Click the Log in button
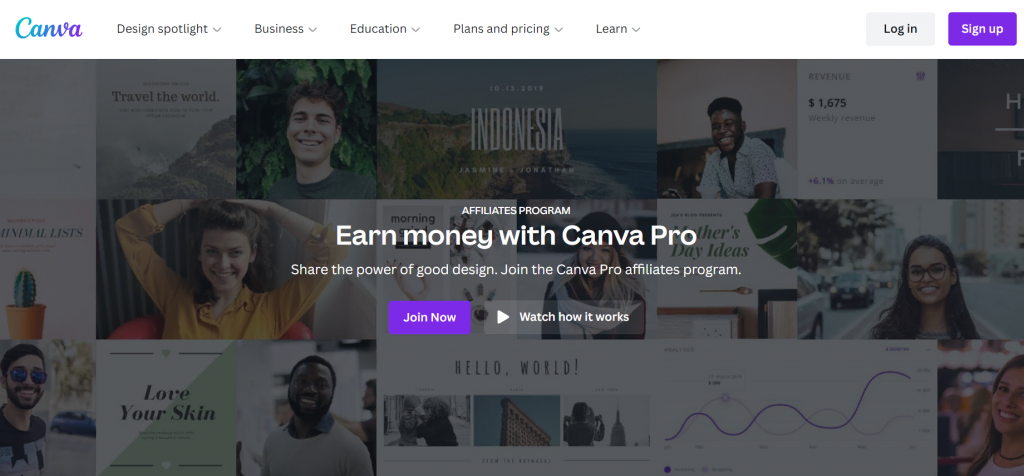The width and height of the screenshot is (1024, 476). [x=900, y=29]
